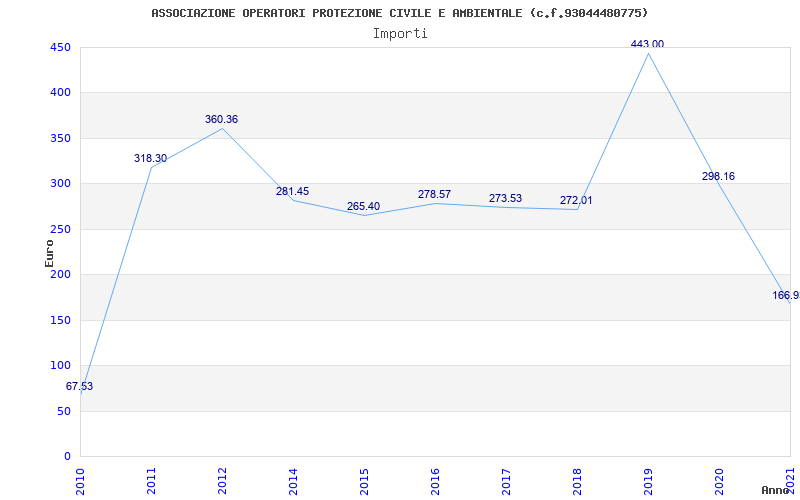
Task: Click the Euro axis label
Action: point(49,253)
